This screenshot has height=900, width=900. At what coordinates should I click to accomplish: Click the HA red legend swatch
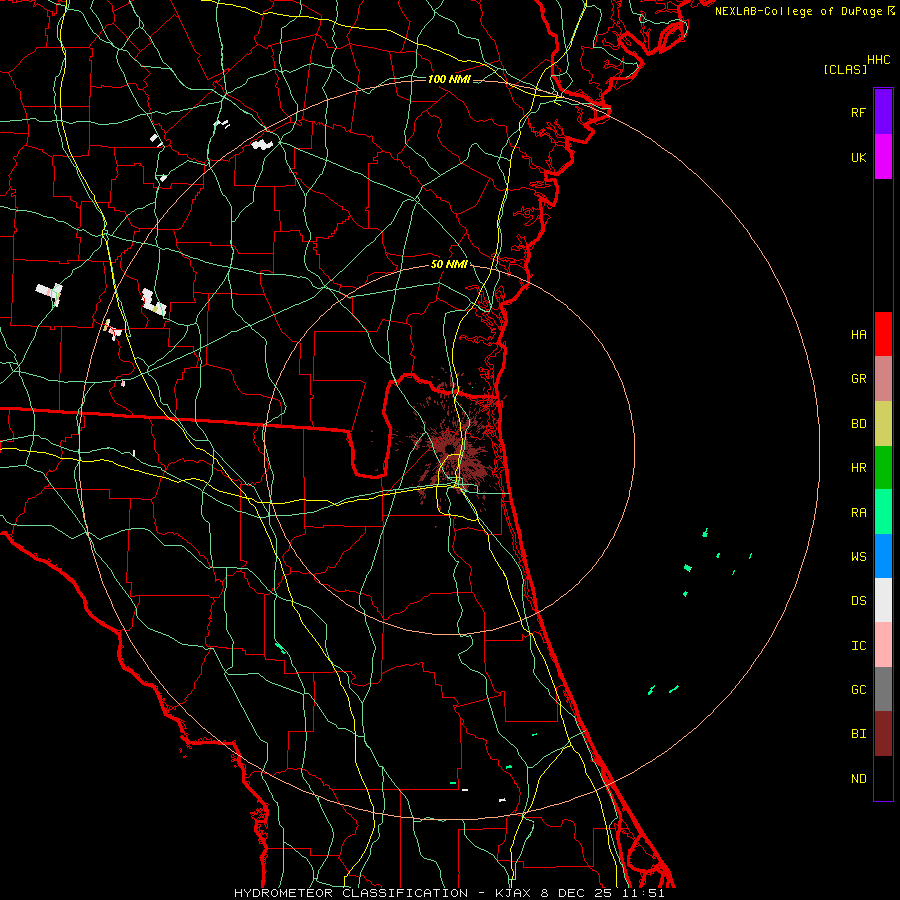coord(883,334)
